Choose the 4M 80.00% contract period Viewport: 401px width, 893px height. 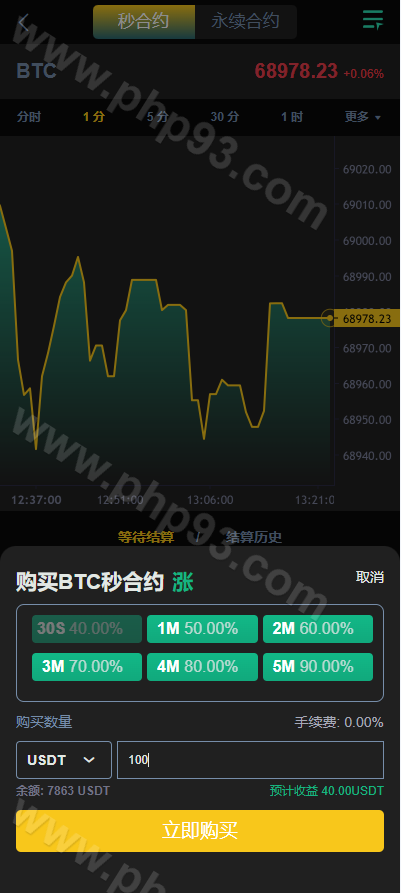[202, 667]
